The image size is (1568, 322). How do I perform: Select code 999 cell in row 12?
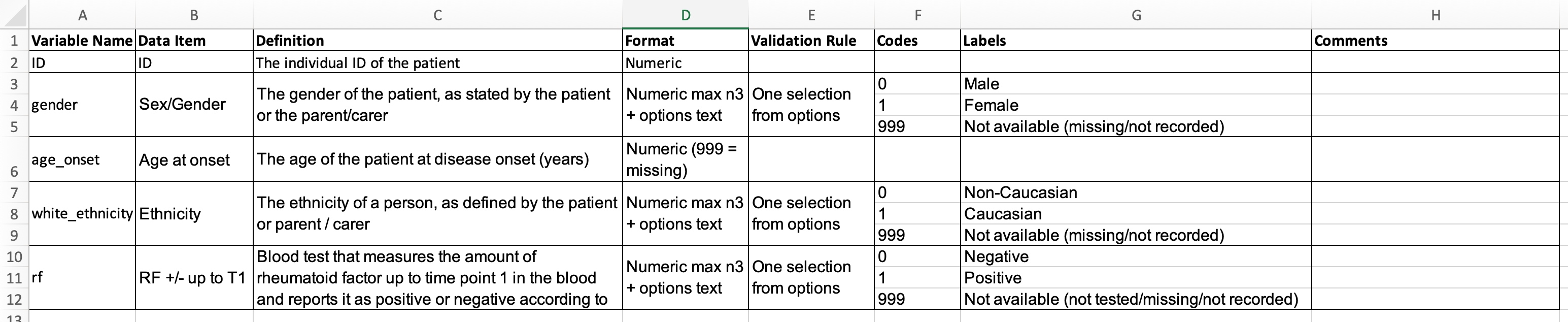pyautogui.click(x=917, y=299)
